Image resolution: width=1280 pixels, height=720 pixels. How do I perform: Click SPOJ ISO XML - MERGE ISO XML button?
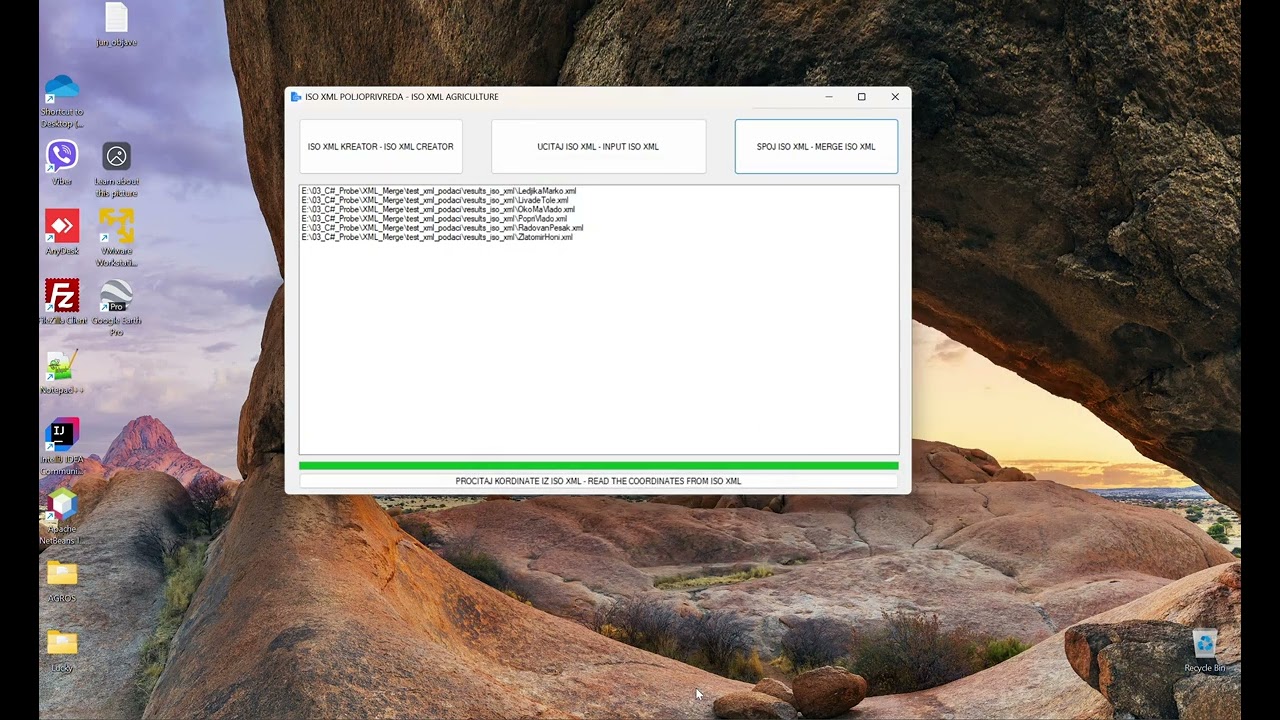click(816, 147)
